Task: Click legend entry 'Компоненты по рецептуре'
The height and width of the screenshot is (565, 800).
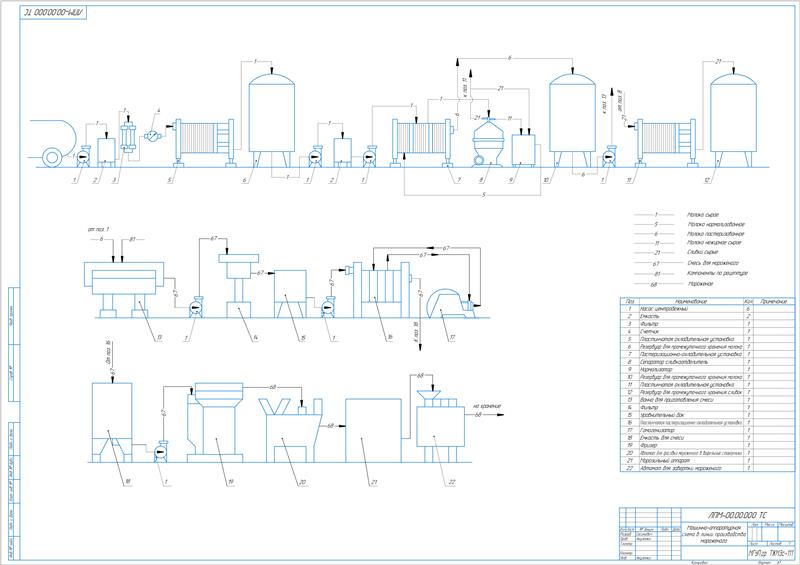Action: point(717,274)
